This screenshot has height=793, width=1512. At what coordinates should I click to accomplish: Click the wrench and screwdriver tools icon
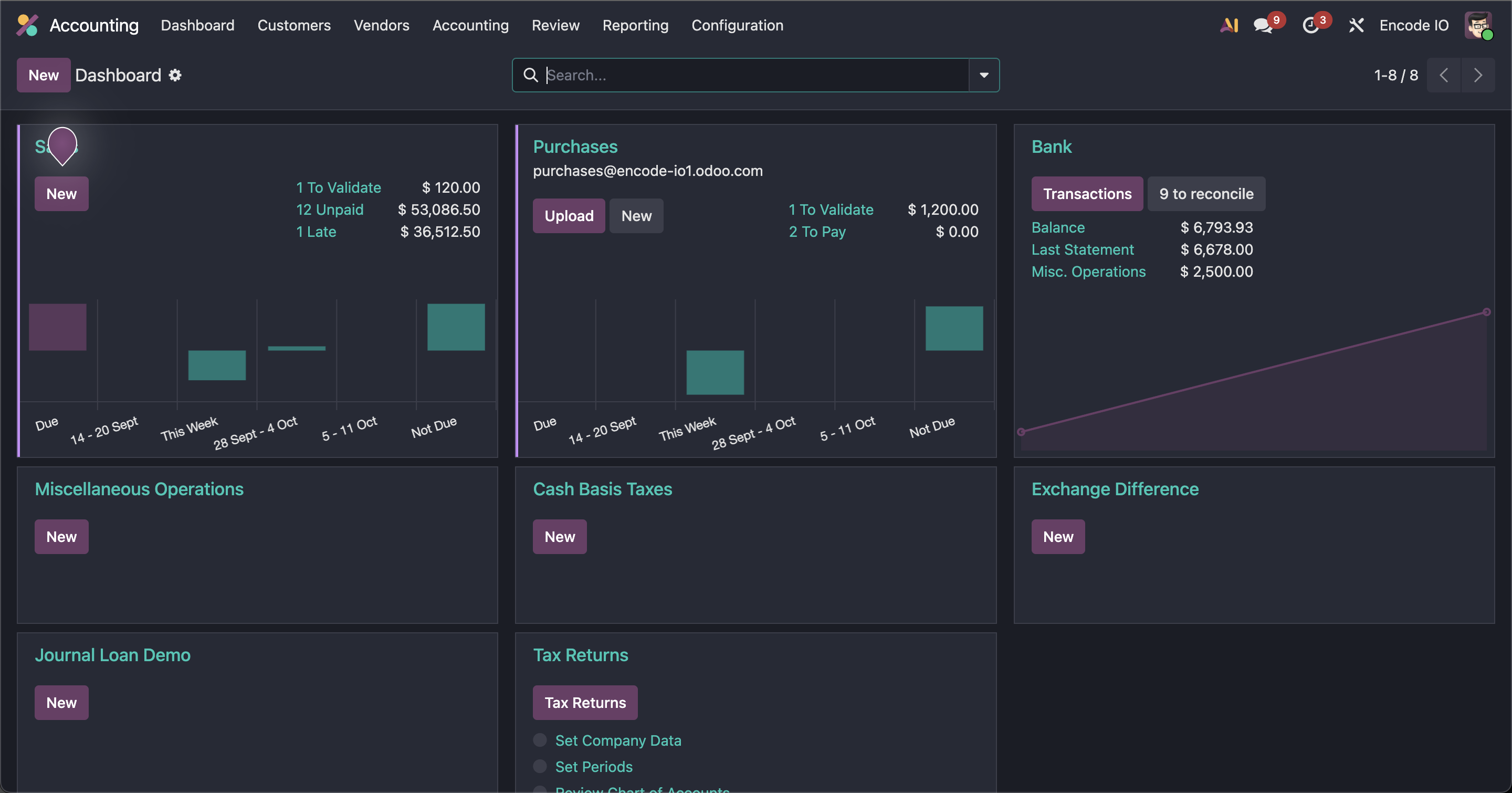click(x=1356, y=25)
